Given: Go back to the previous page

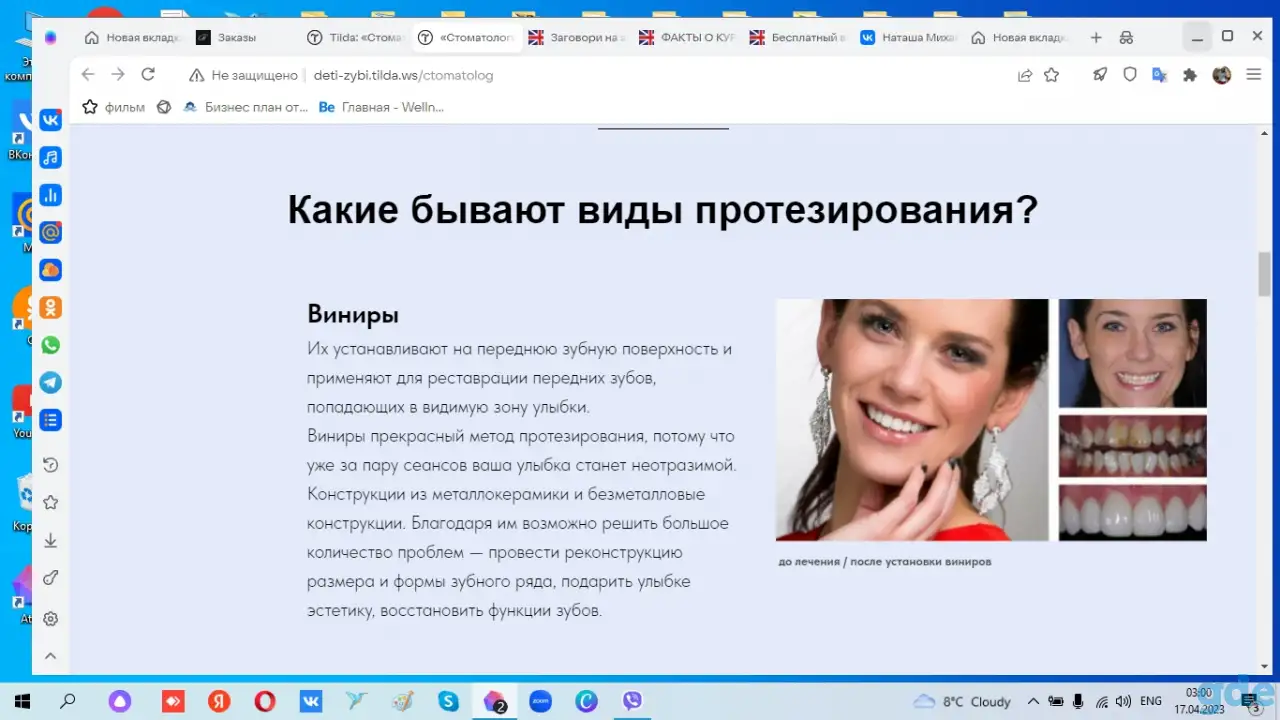Looking at the screenshot, I should tap(88, 75).
